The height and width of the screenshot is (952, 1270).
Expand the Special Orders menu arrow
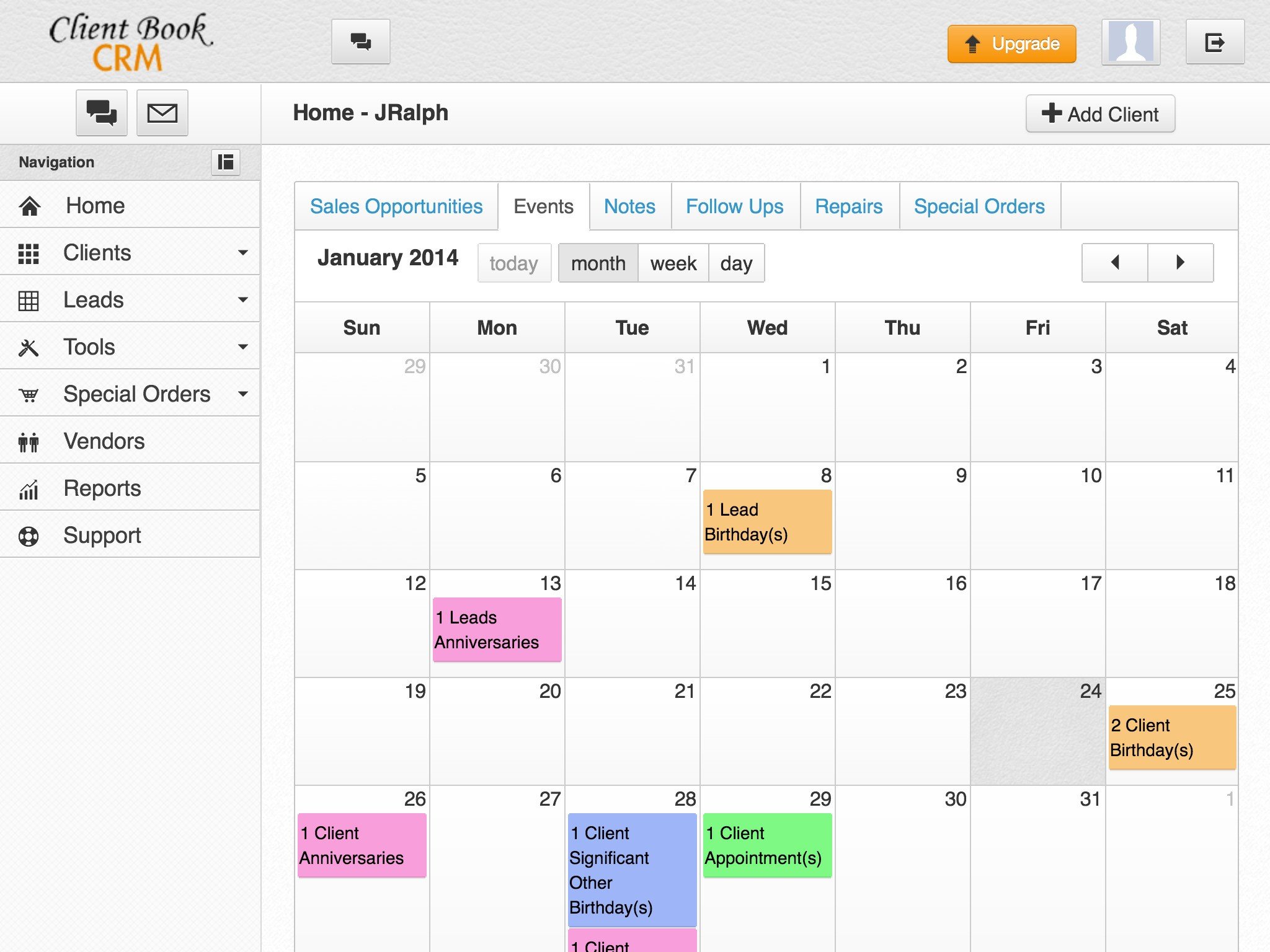pos(243,394)
